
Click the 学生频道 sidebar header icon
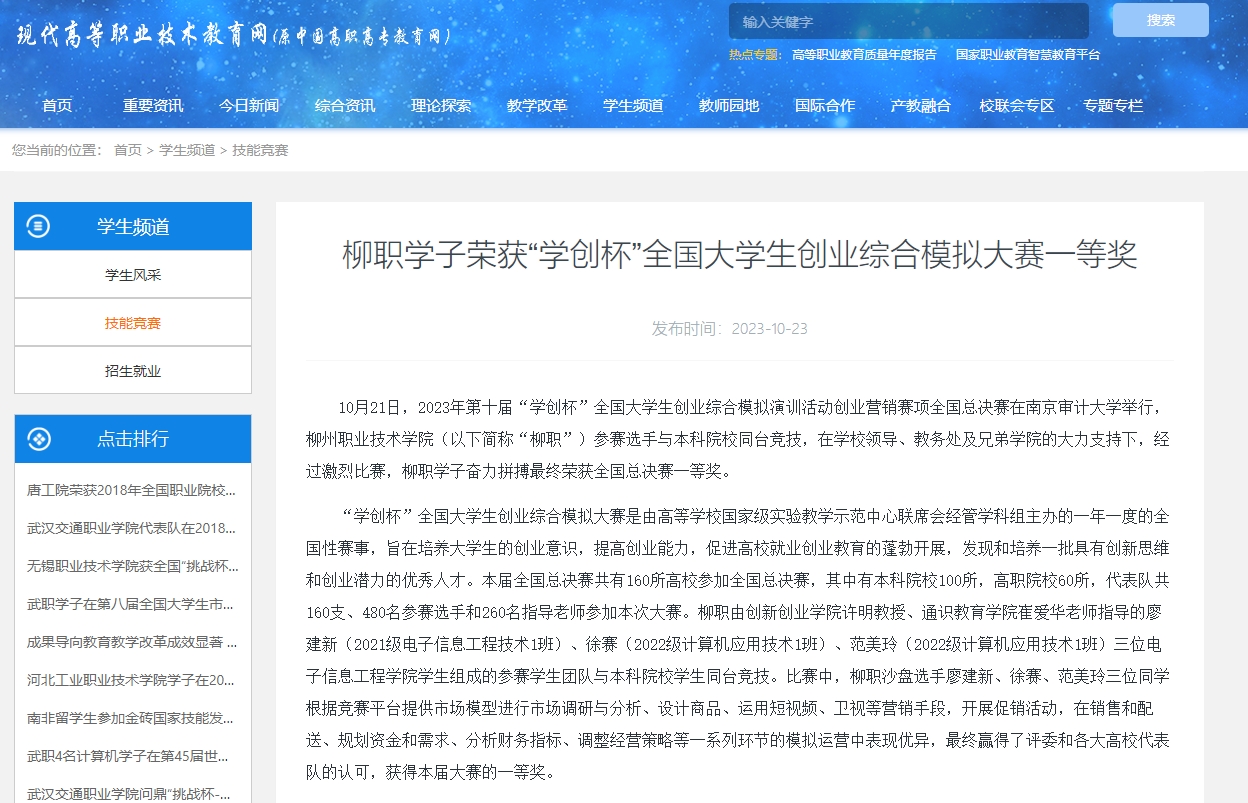tap(38, 227)
